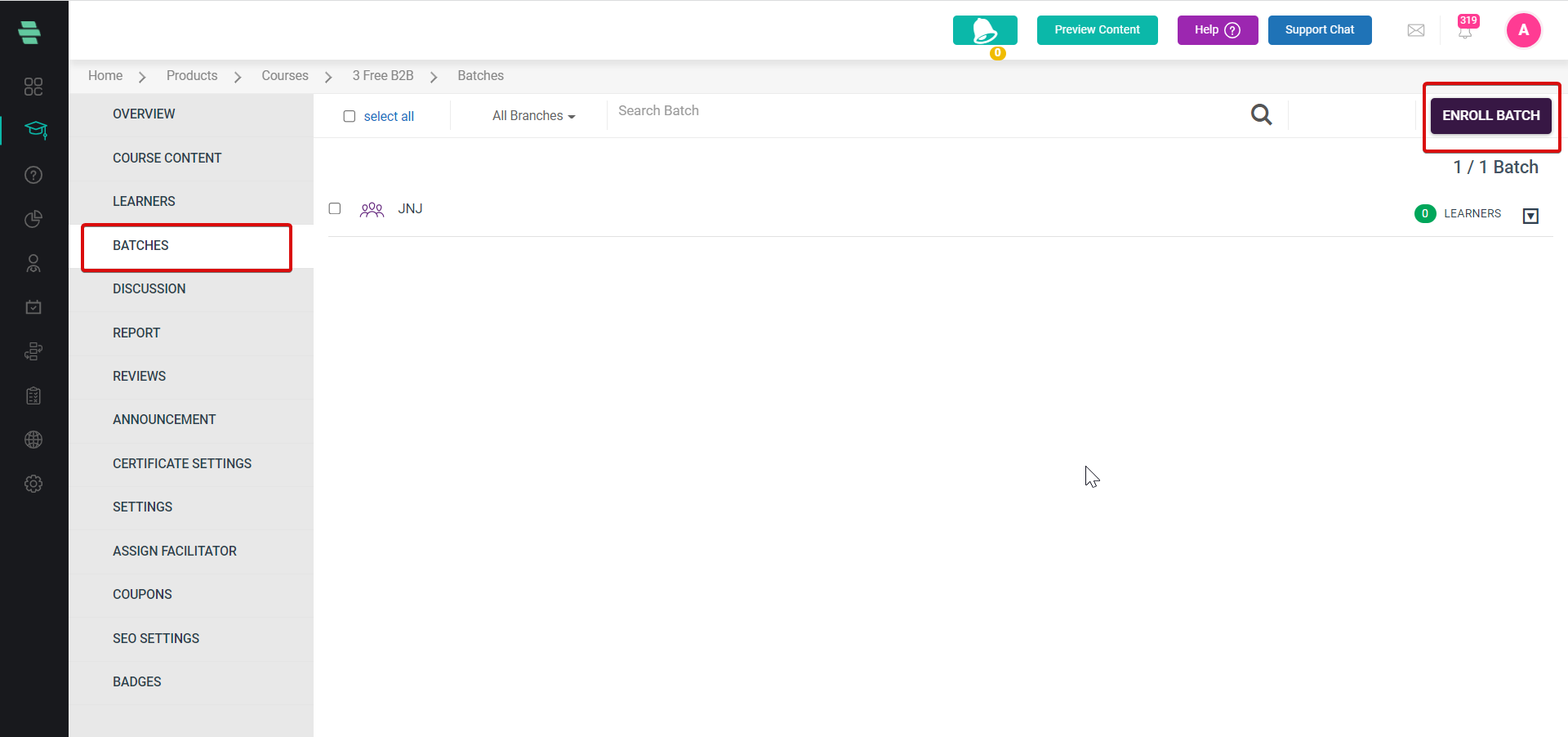The image size is (1568, 737).
Task: Expand the JNJ batch options arrow
Action: [x=1530, y=216]
